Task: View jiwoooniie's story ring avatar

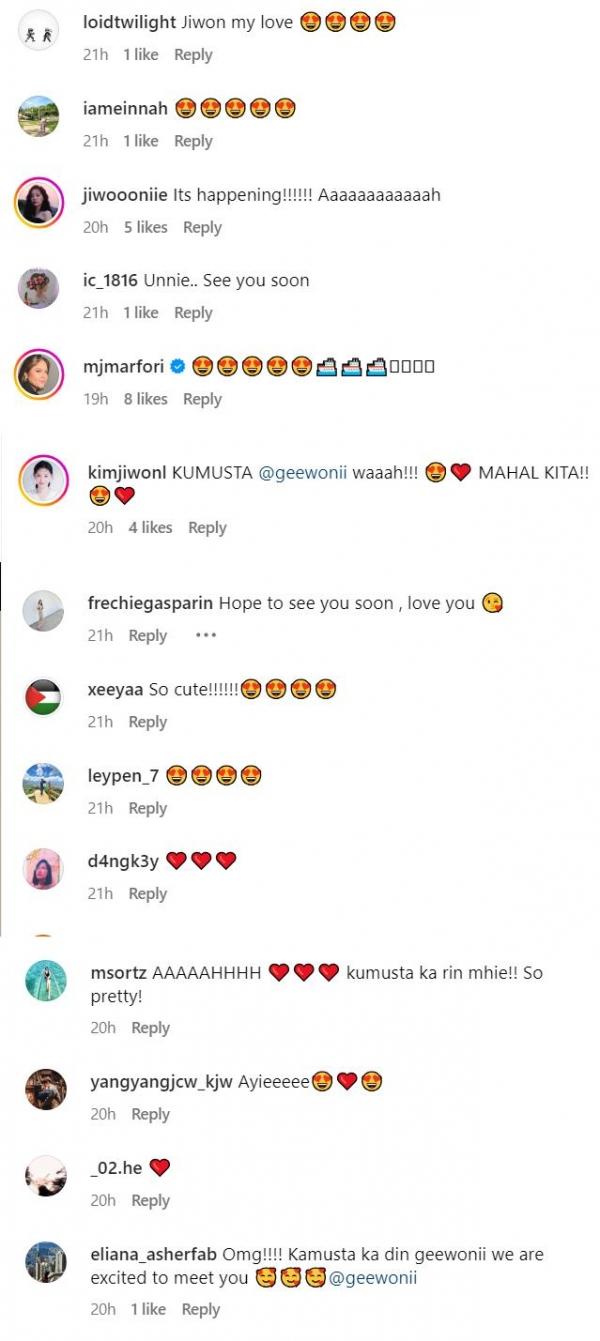Action: click(38, 203)
